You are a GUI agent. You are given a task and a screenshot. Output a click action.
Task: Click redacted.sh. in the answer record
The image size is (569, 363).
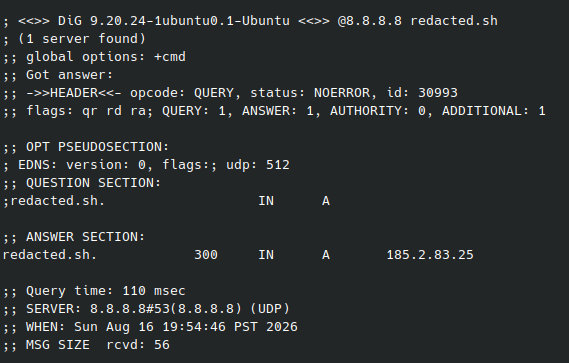pos(50,255)
